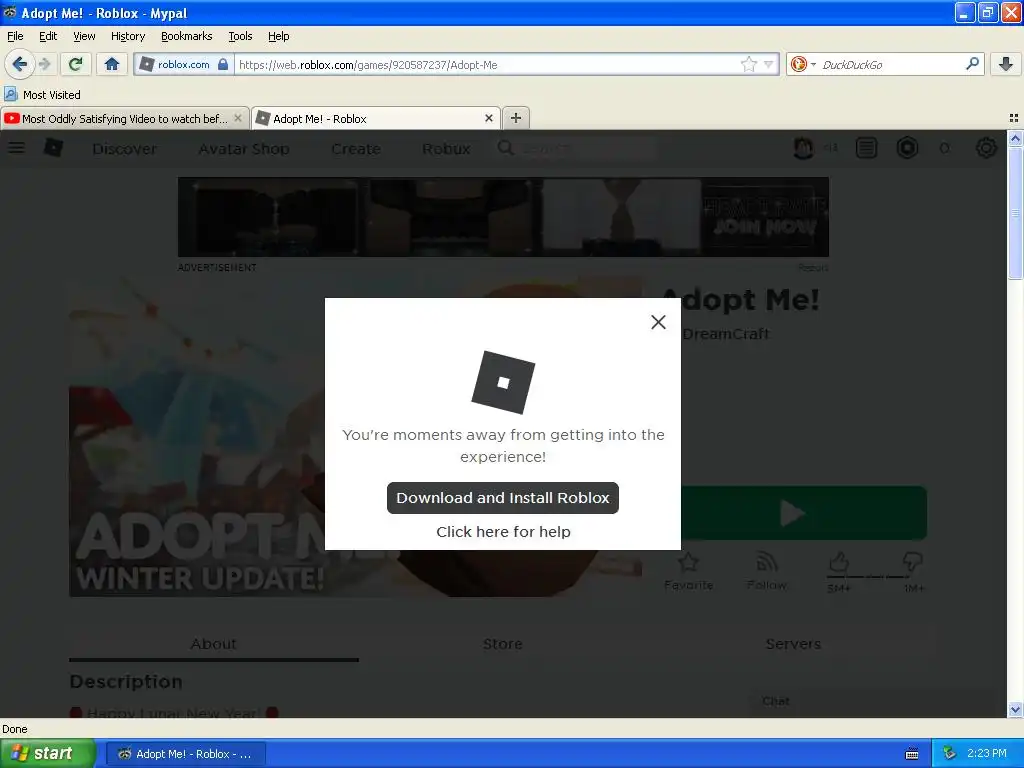Dislike the game with thumbs down
The height and width of the screenshot is (768, 1024).
click(912, 562)
